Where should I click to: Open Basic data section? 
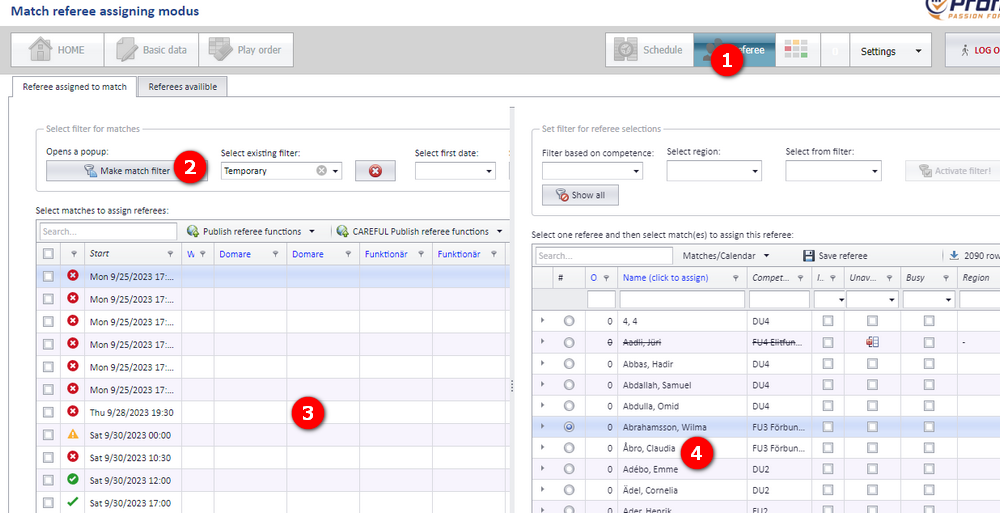click(x=151, y=50)
